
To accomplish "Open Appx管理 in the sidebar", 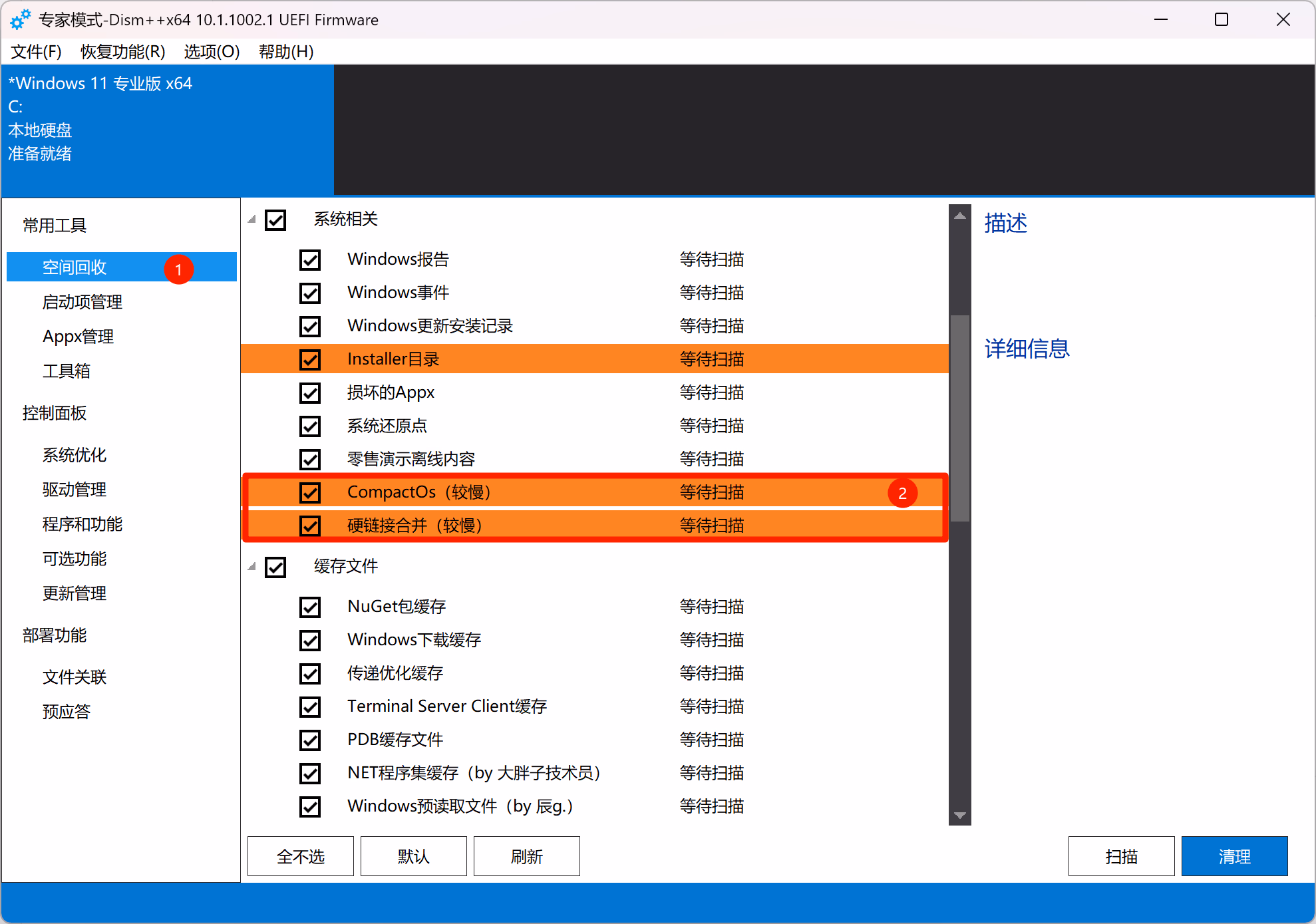I will pos(79,337).
